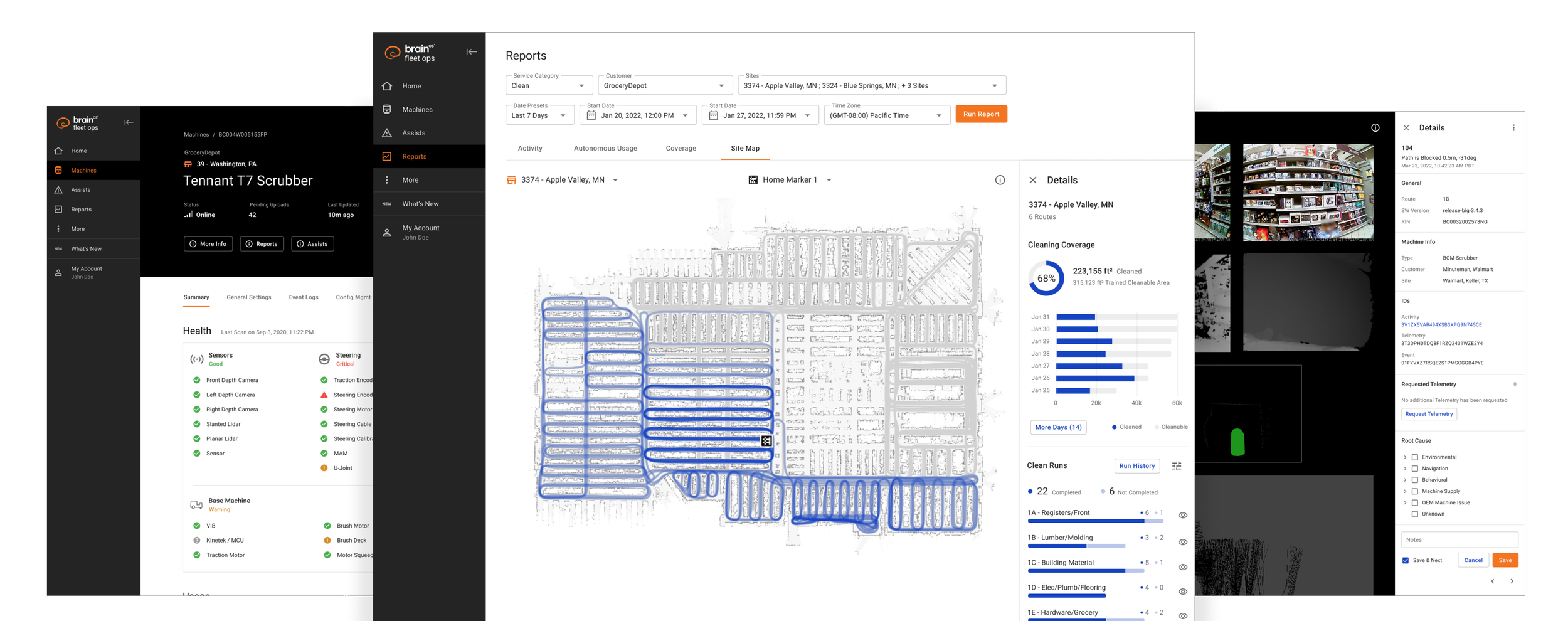The image size is (1568, 621).
Task: Click Notes input field
Action: (1459, 540)
